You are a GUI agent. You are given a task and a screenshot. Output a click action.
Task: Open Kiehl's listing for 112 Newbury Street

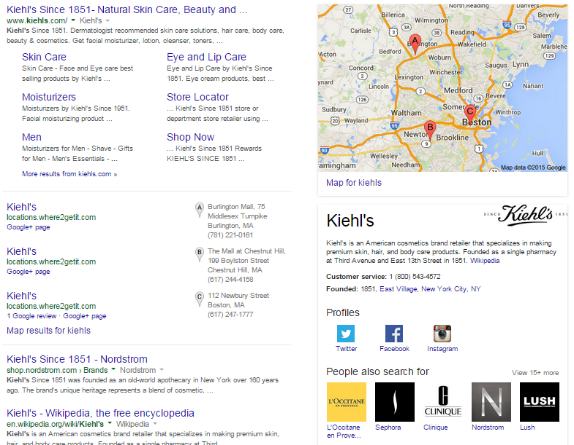tap(22, 296)
